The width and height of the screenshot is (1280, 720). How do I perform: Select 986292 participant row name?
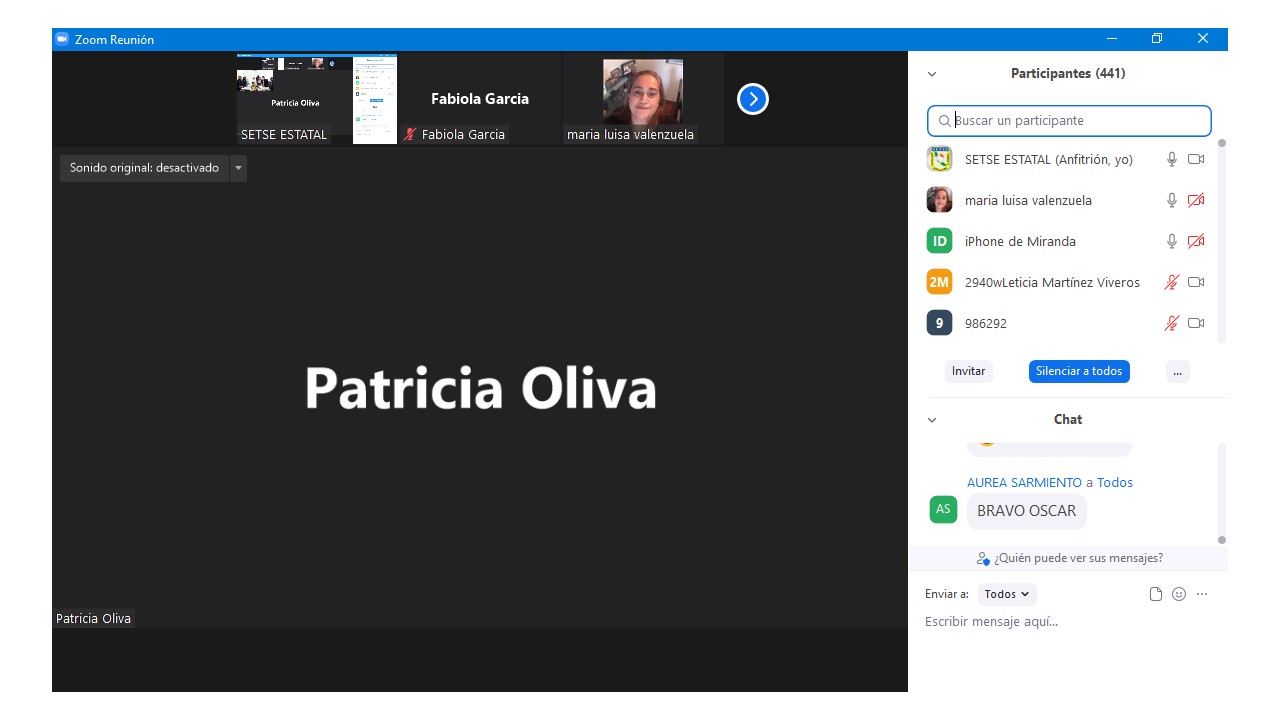[986, 323]
